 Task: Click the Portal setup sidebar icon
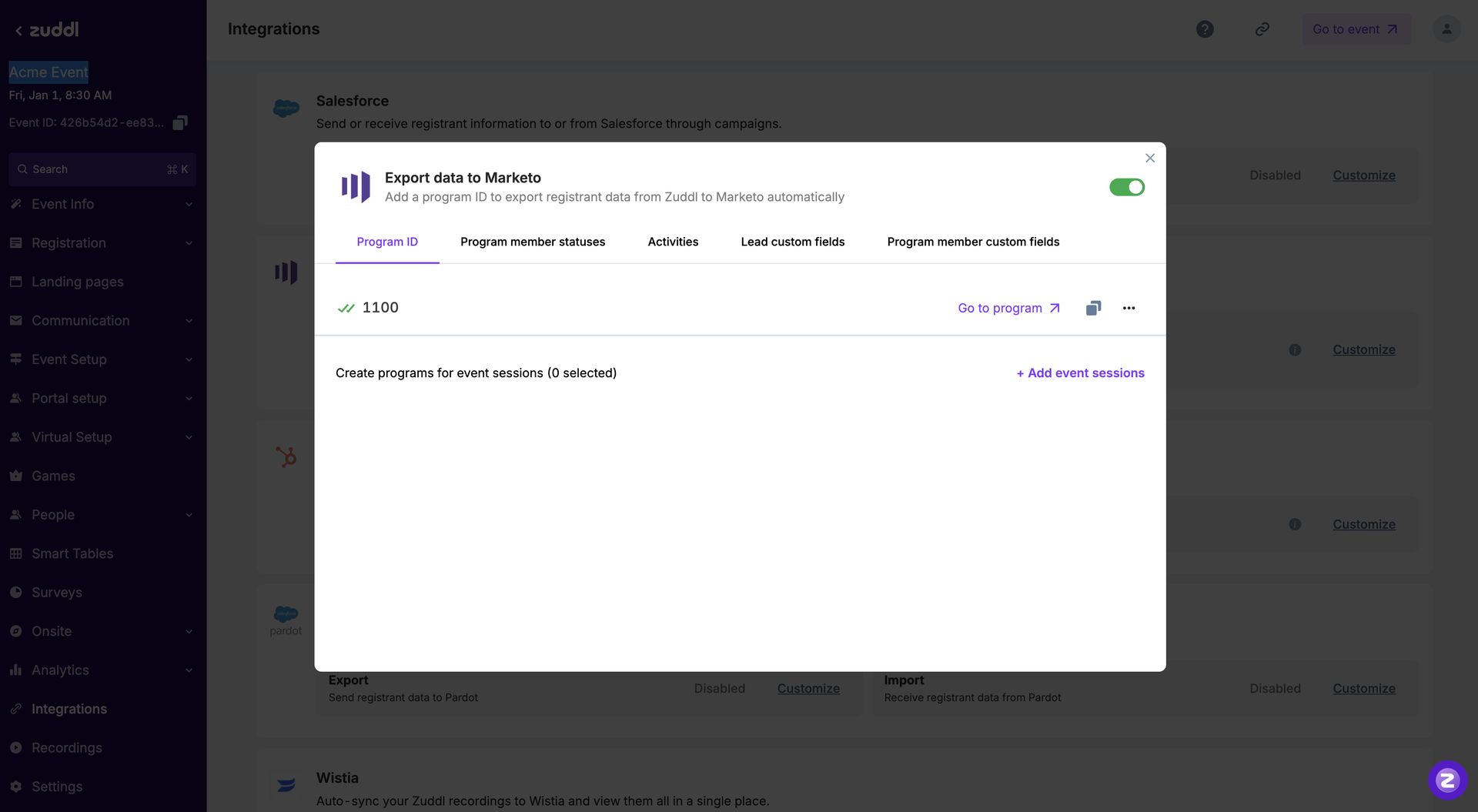(15, 399)
